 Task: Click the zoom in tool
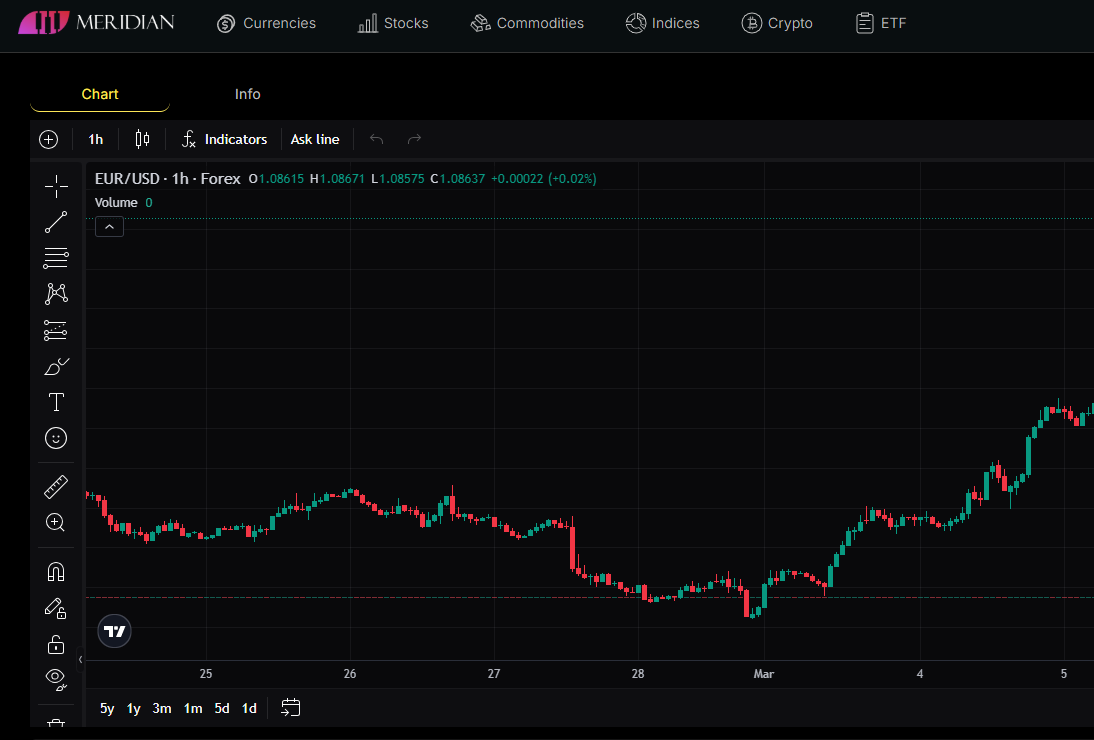56,522
